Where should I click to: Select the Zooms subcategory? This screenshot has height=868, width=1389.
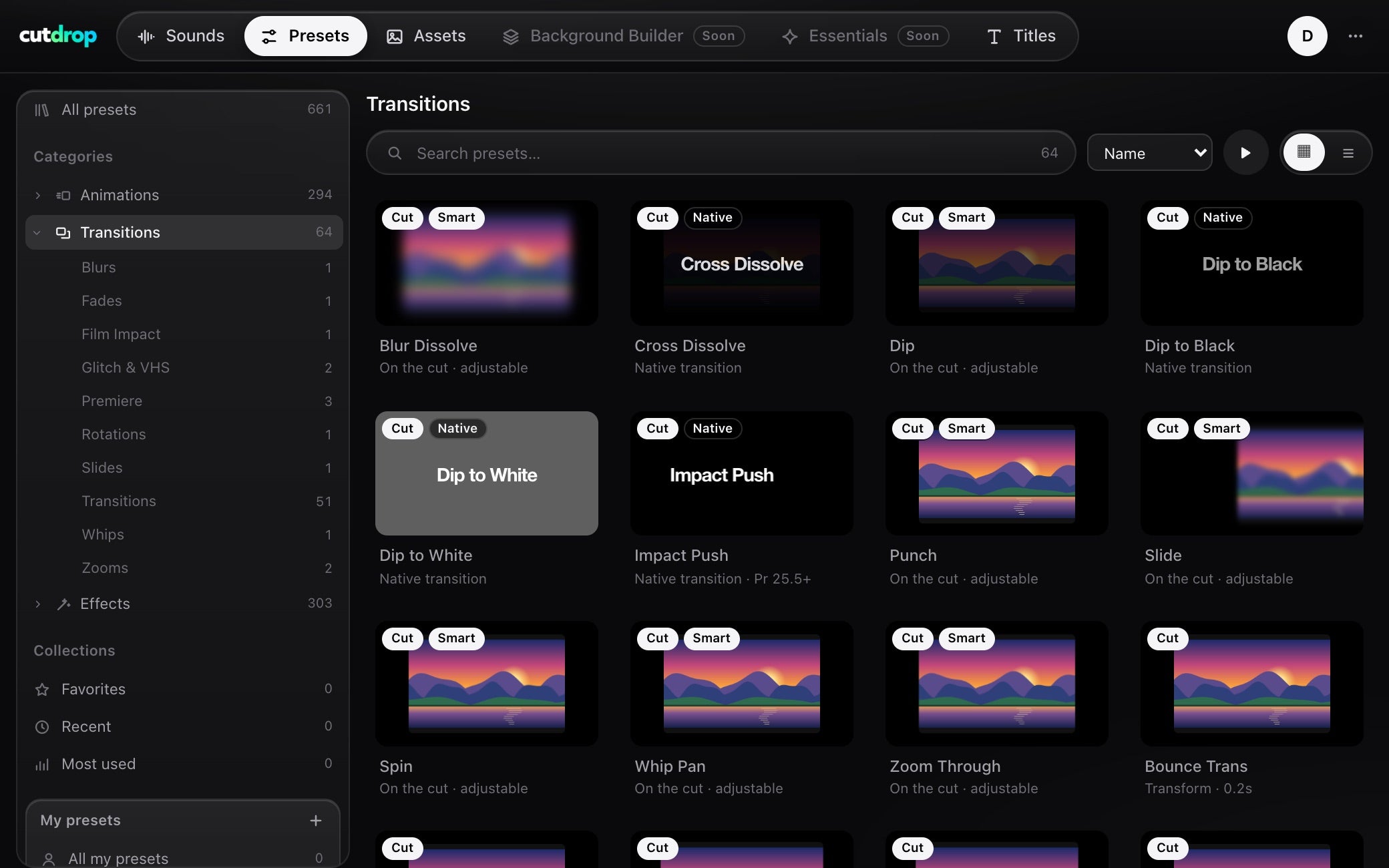click(184, 568)
